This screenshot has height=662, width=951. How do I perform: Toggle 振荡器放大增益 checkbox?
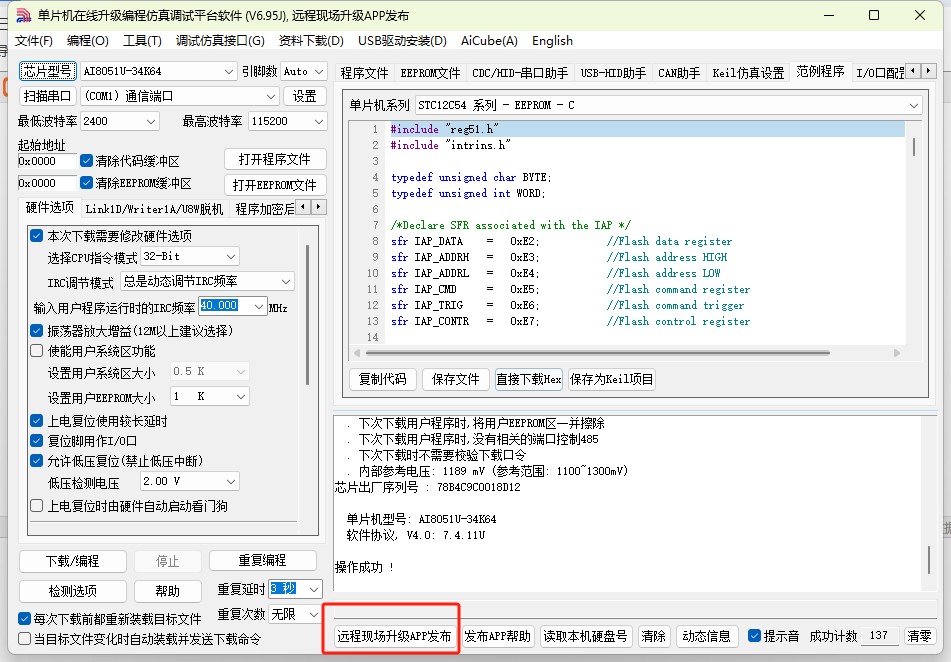[36, 331]
